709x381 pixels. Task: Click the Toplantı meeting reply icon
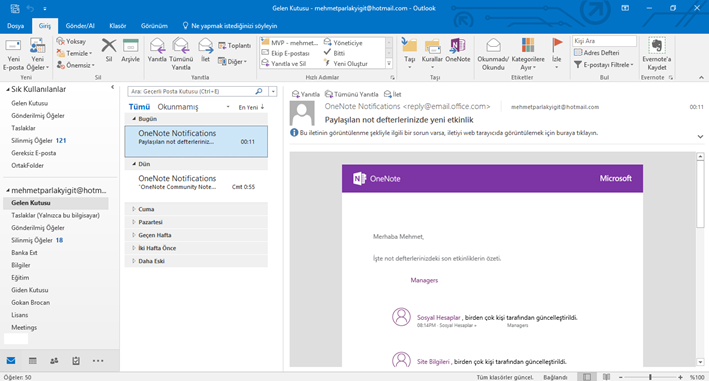[x=235, y=46]
